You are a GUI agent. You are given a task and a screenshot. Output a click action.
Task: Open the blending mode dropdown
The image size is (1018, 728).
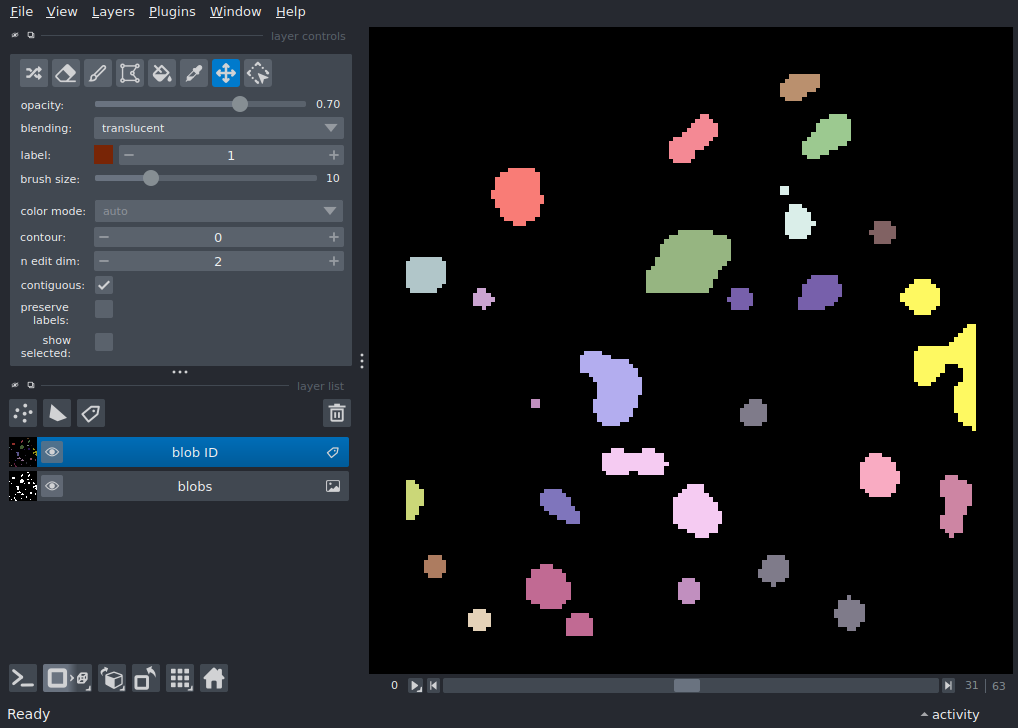coord(219,128)
